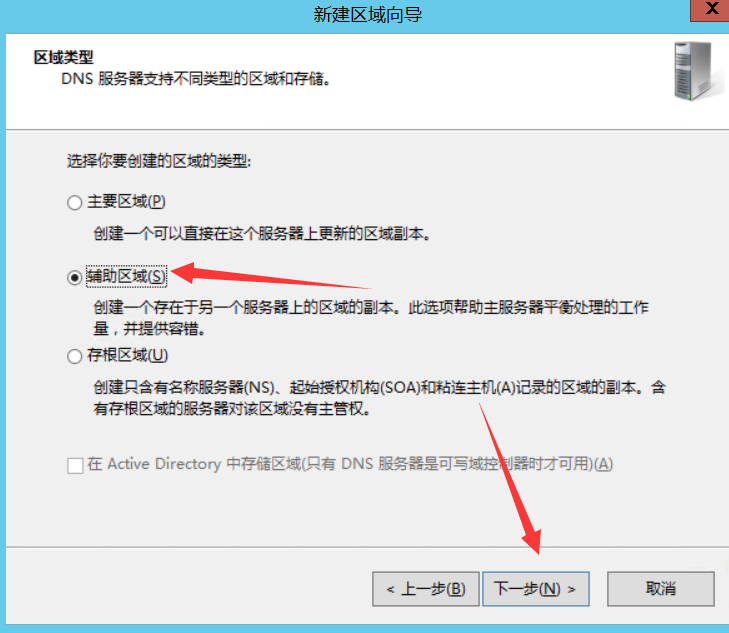The height and width of the screenshot is (633, 729).
Task: Click the primary zone description 创建一个可以直接
Action: coord(261,233)
